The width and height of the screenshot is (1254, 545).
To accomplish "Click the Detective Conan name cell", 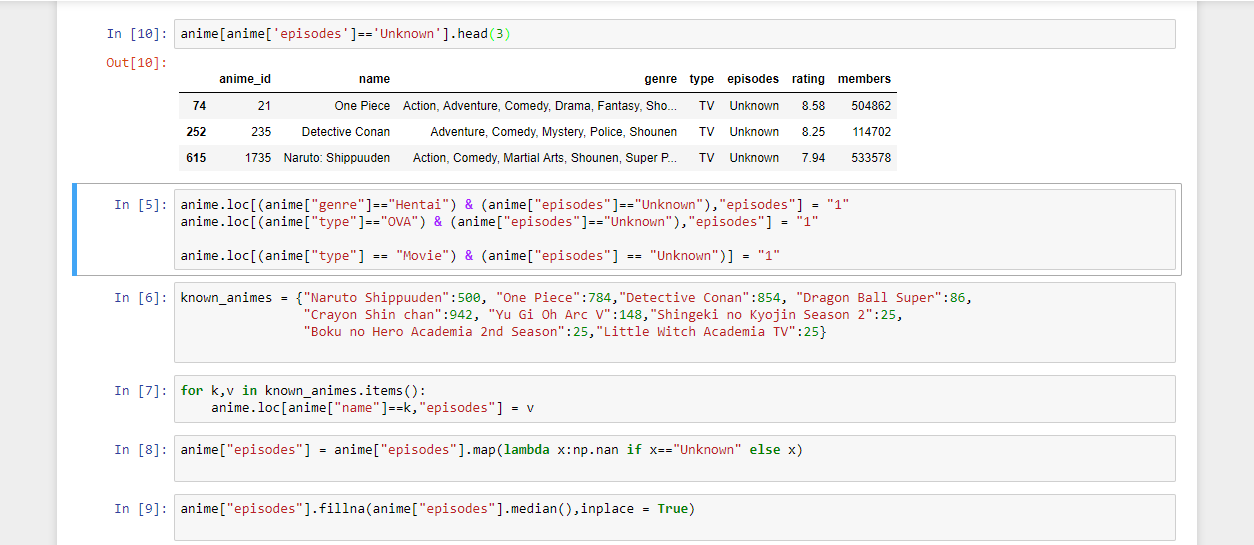I will tap(346, 131).
